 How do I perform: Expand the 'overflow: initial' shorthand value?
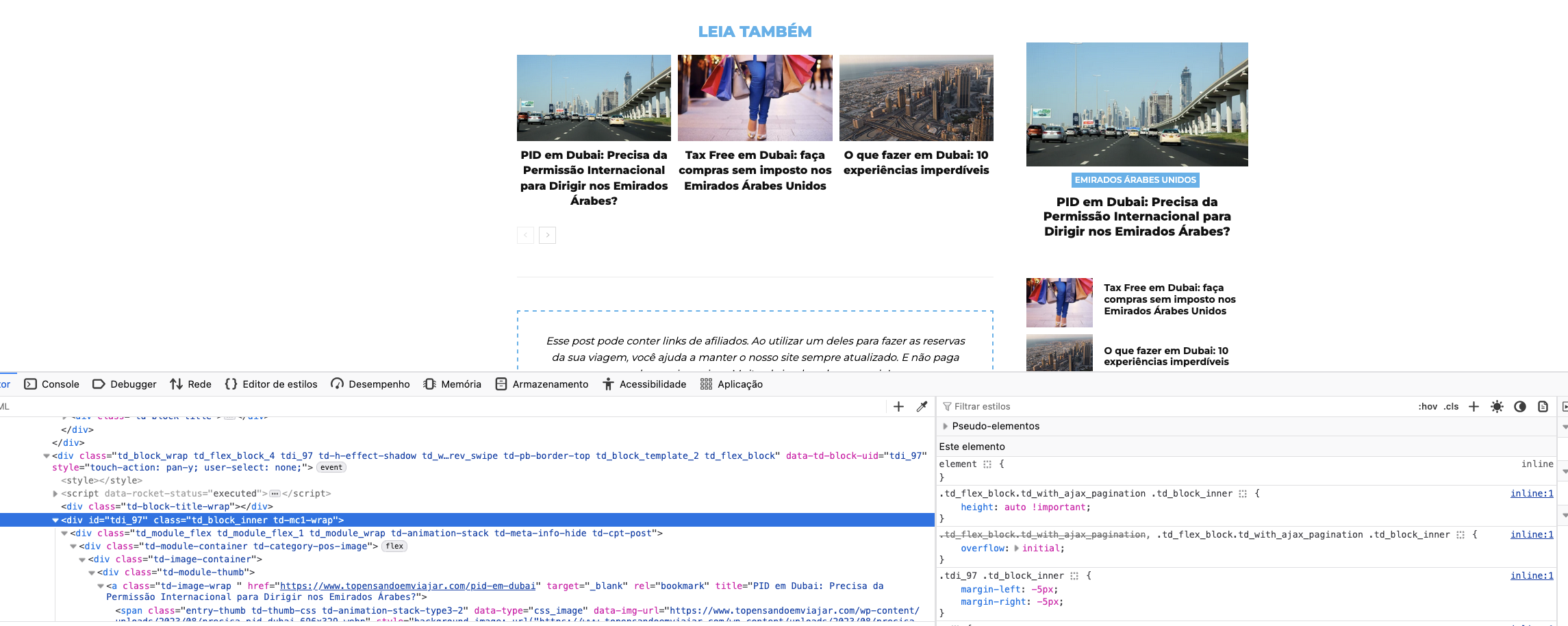point(1017,549)
